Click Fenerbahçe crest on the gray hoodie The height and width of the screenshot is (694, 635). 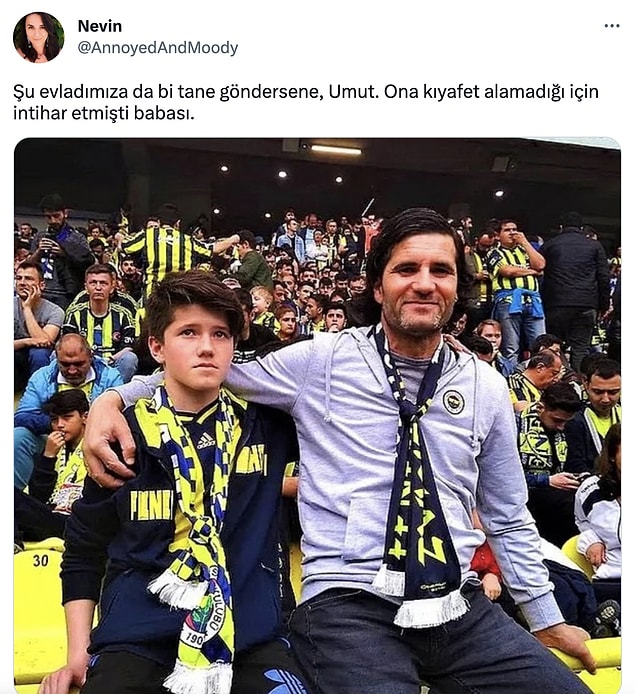click(x=453, y=402)
